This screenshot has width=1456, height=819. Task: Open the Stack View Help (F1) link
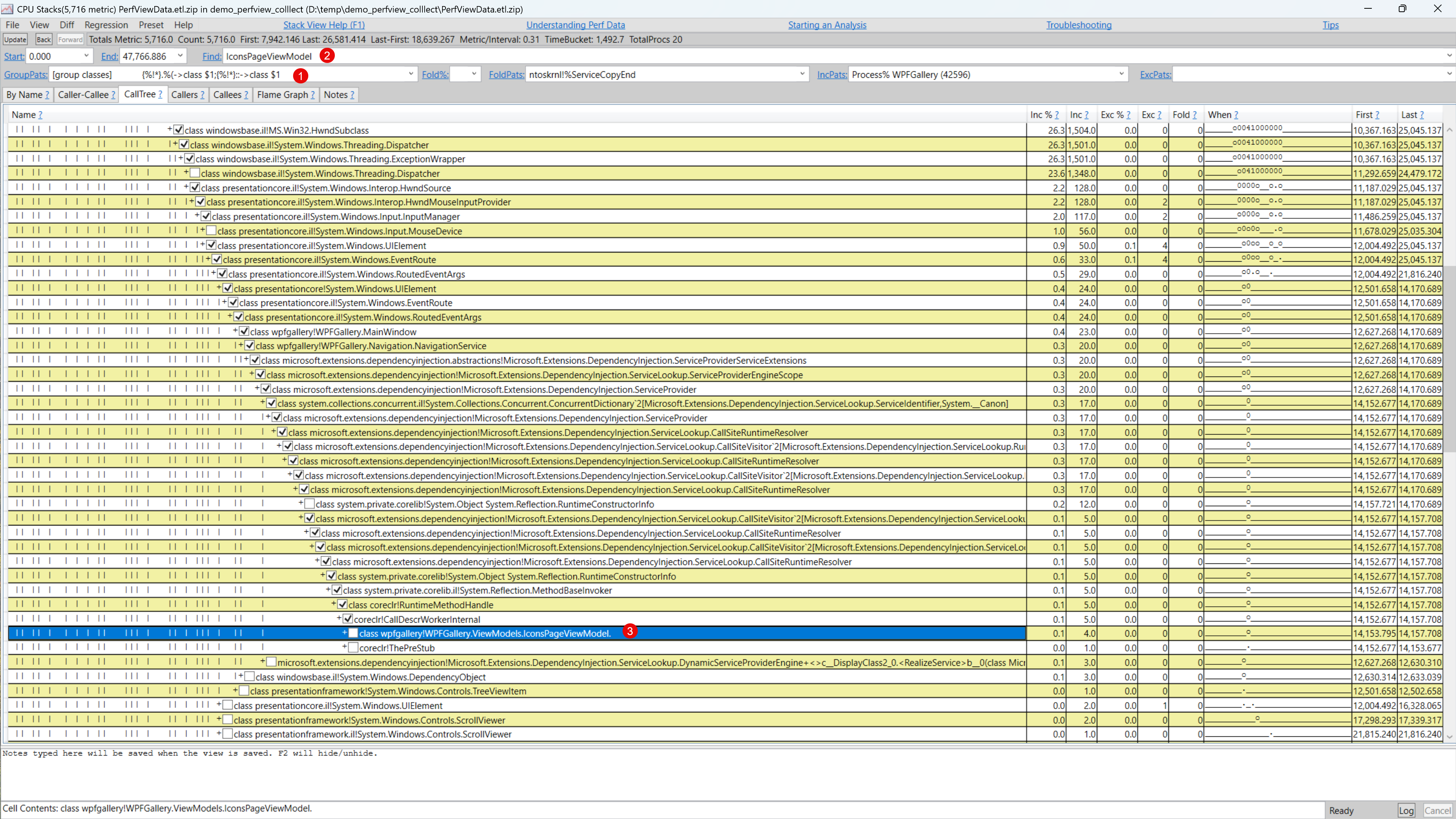click(x=324, y=25)
